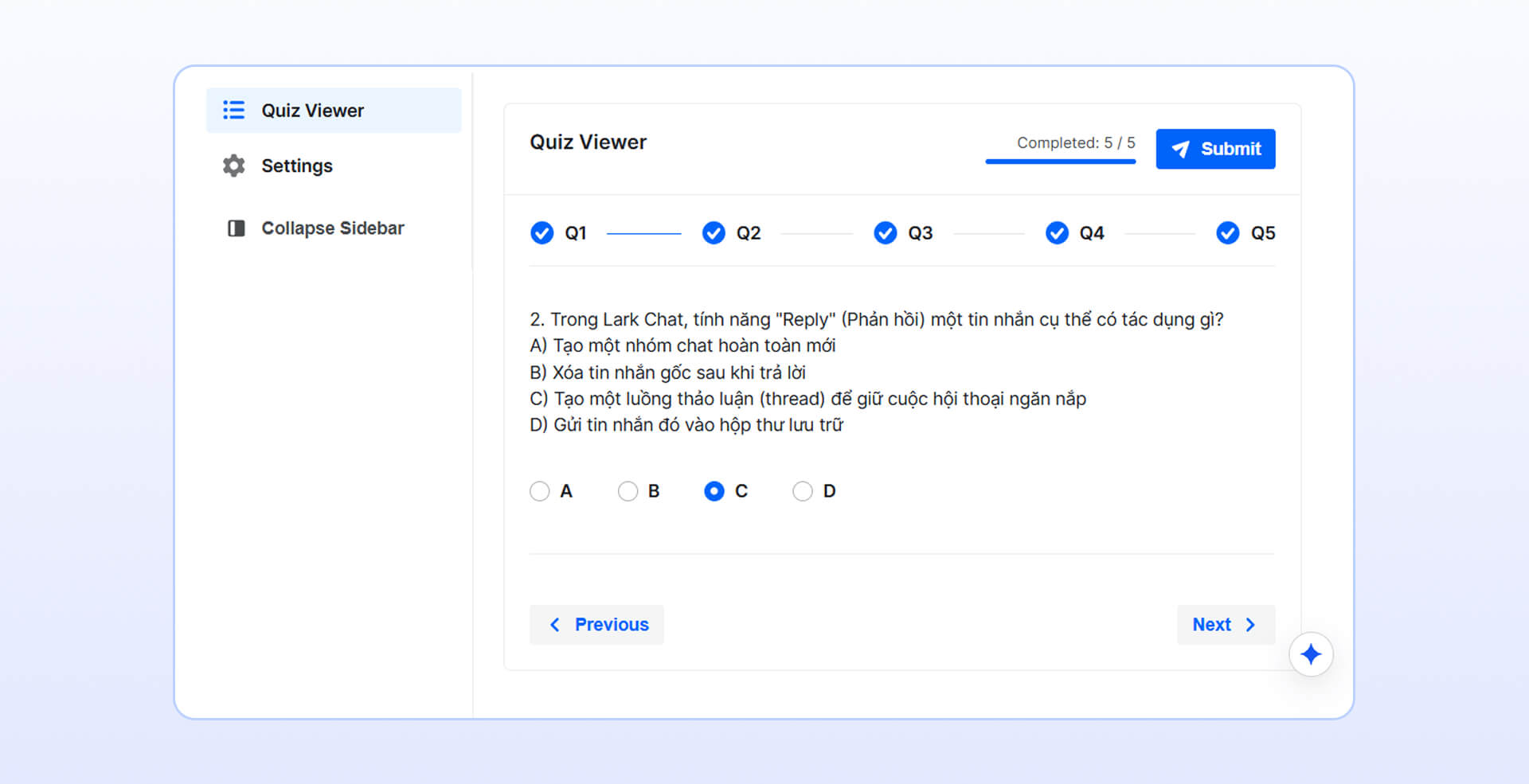Viewport: 1529px width, 784px height.
Task: Click the left chevron on Previous
Action: pyautogui.click(x=556, y=625)
